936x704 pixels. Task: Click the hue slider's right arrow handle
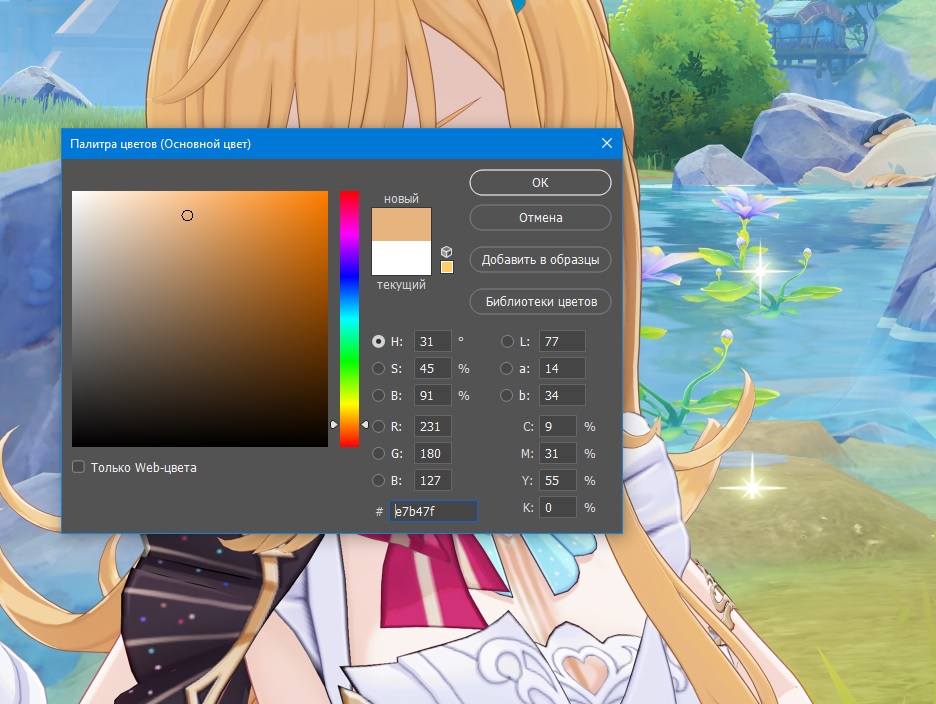point(365,425)
